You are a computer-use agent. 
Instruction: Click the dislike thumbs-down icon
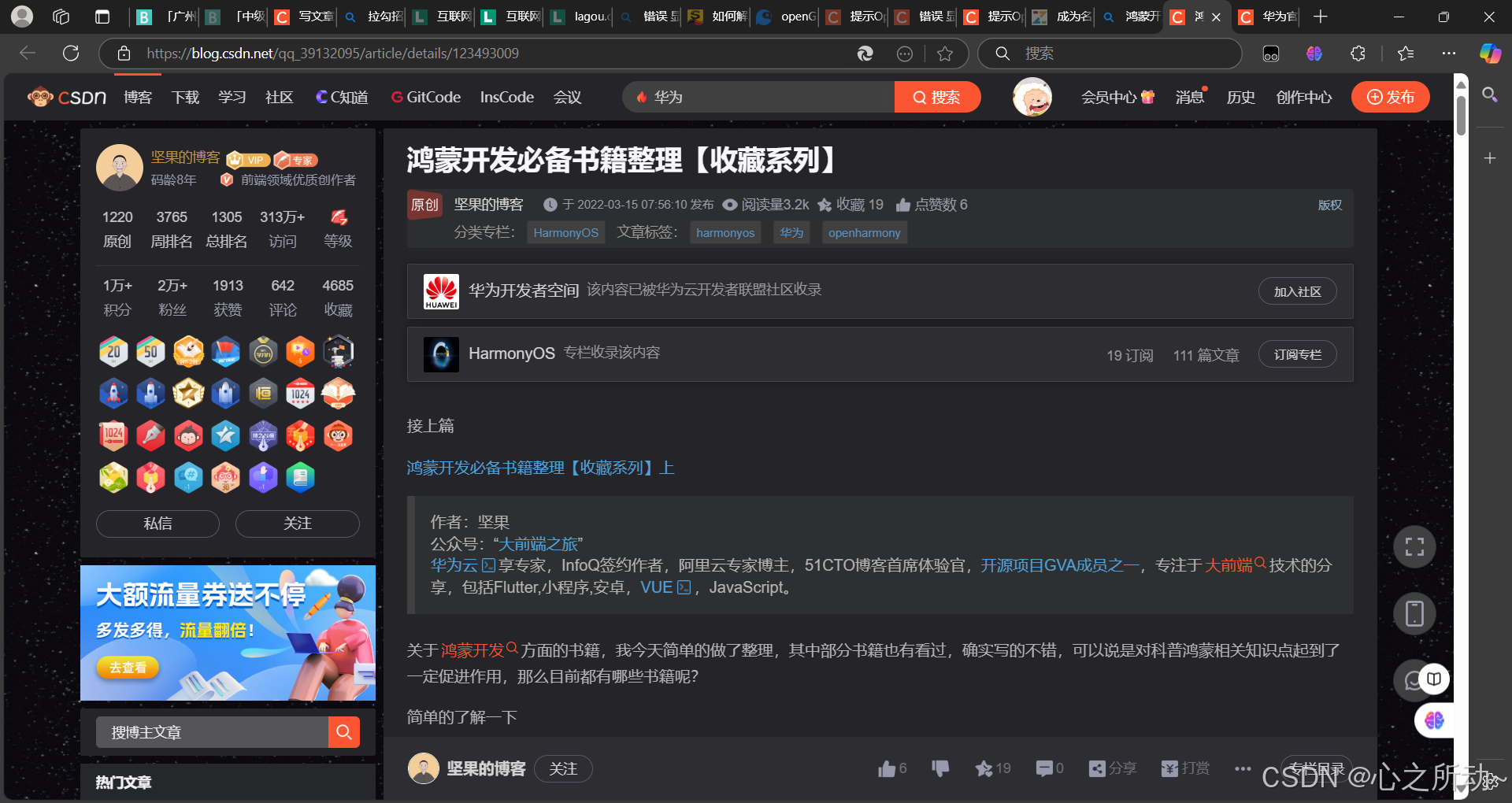click(x=940, y=768)
